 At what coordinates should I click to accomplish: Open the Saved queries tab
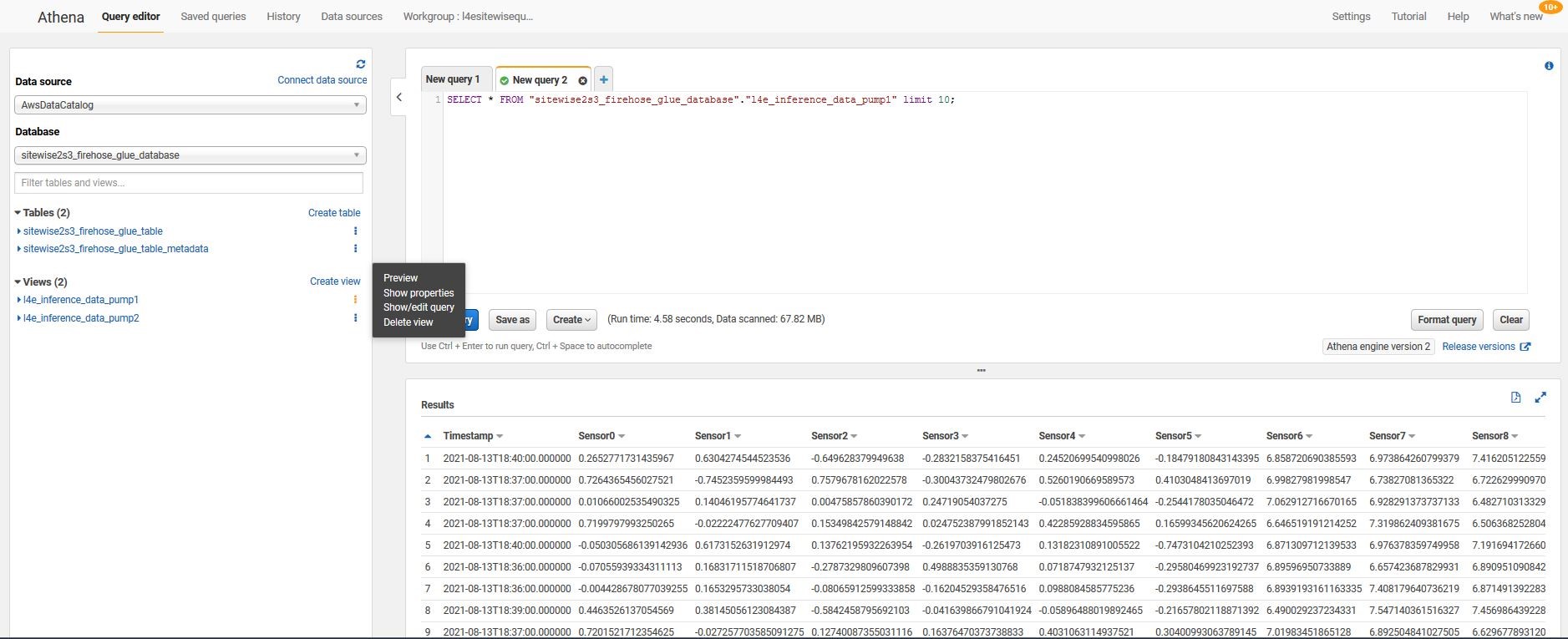click(x=213, y=17)
